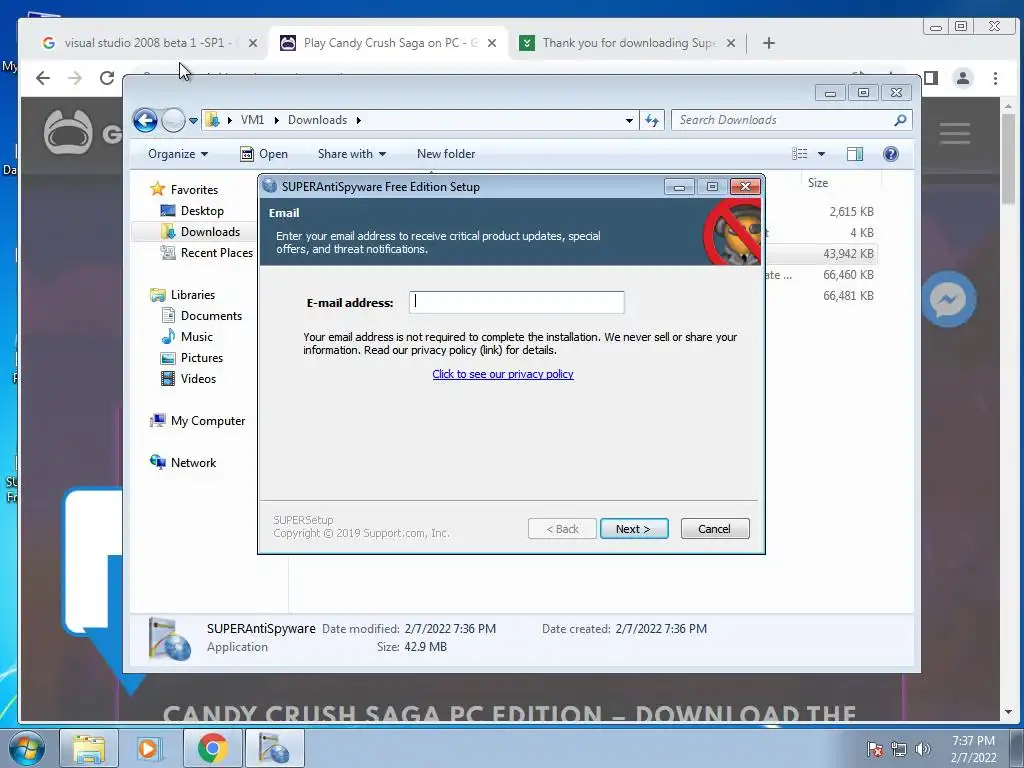Viewport: 1024px width, 768px height.
Task: Open Chrome profile avatar
Action: [963, 78]
